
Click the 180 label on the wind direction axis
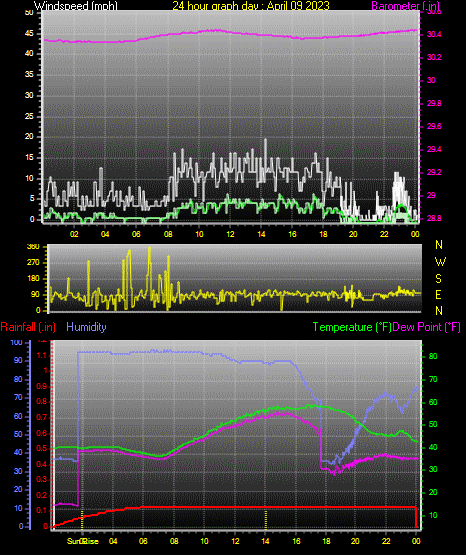coord(33,279)
